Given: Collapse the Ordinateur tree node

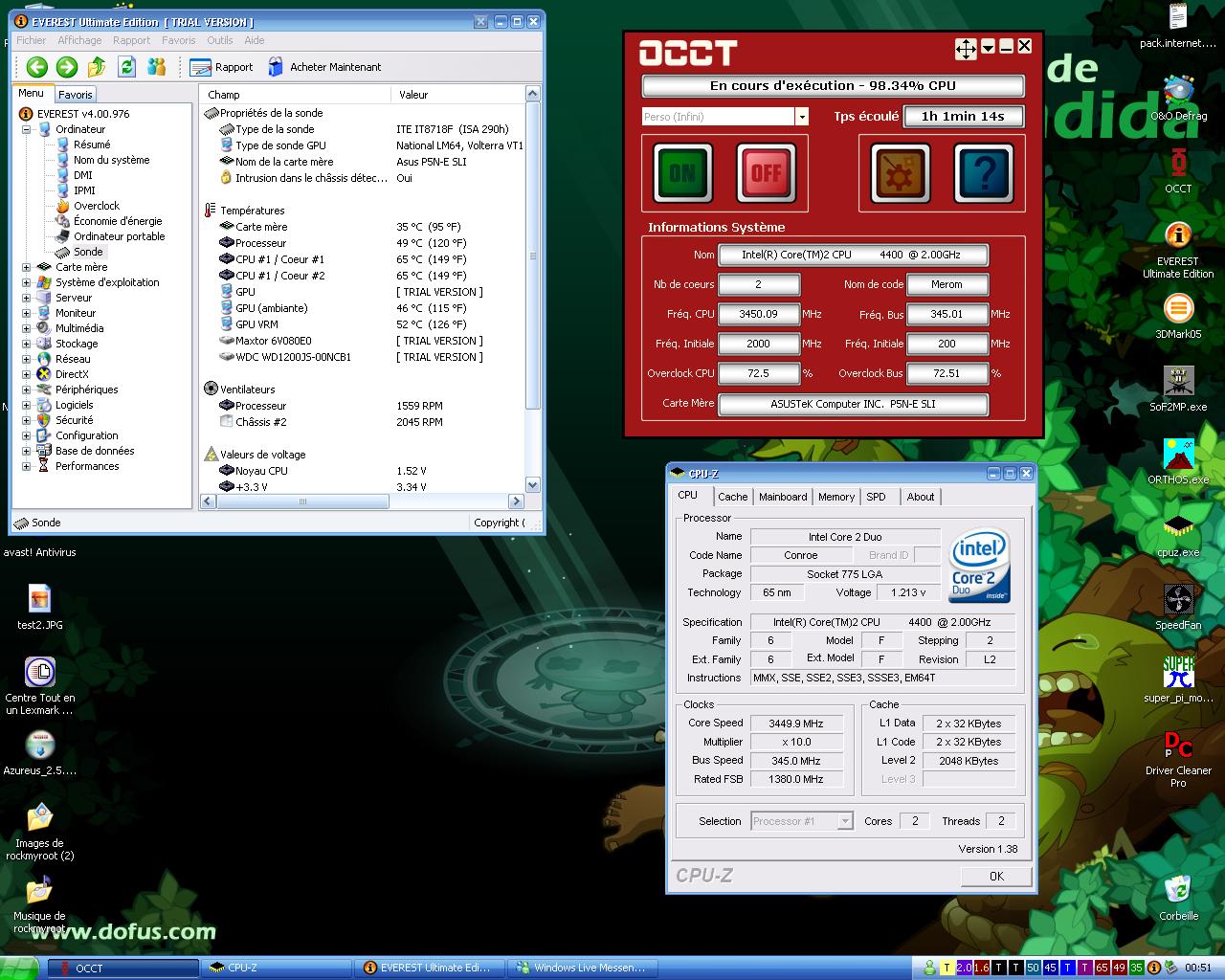Looking at the screenshot, I should click(27, 129).
